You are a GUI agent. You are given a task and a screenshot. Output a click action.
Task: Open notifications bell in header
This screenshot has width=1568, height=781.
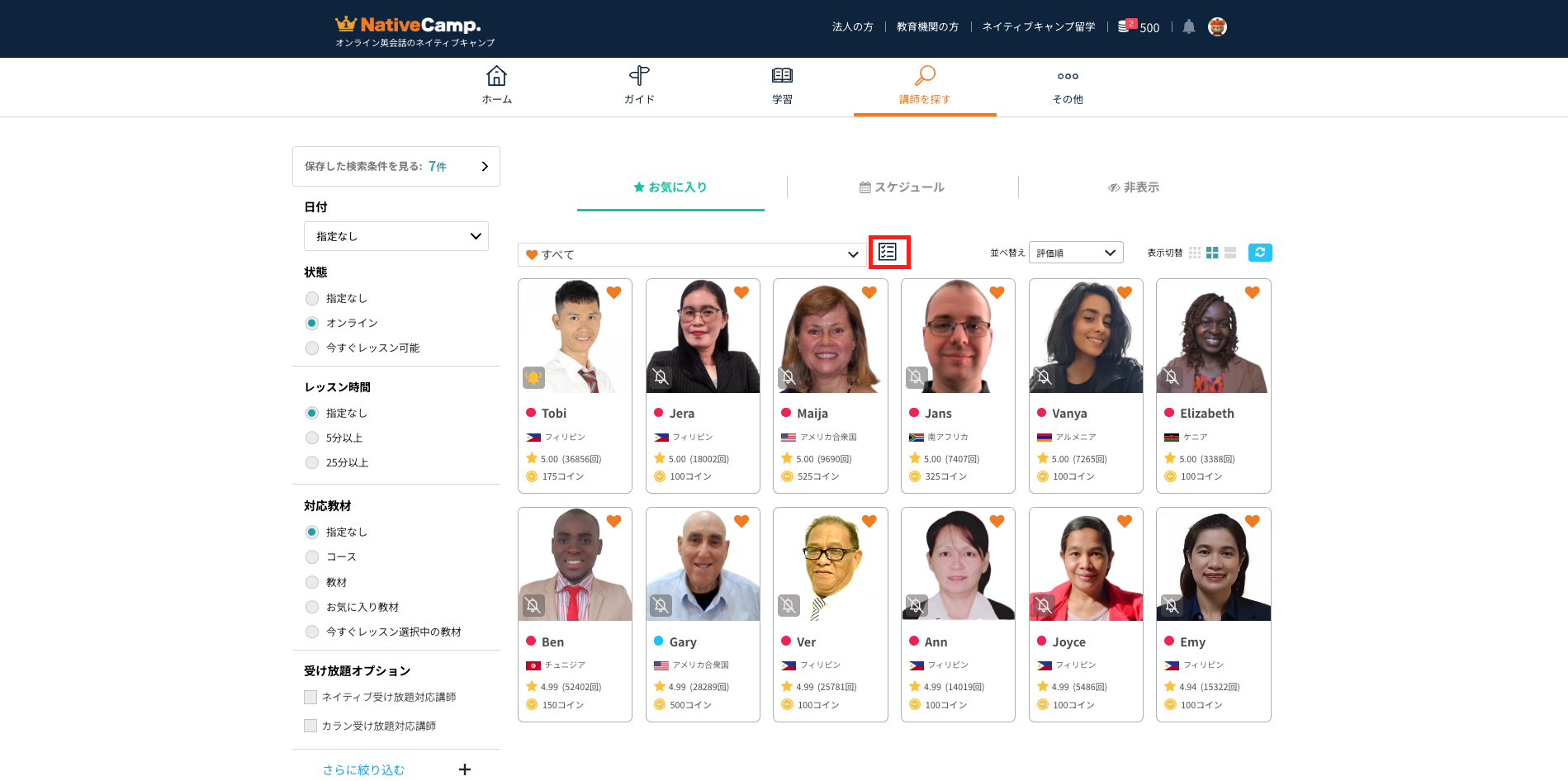pyautogui.click(x=1188, y=27)
